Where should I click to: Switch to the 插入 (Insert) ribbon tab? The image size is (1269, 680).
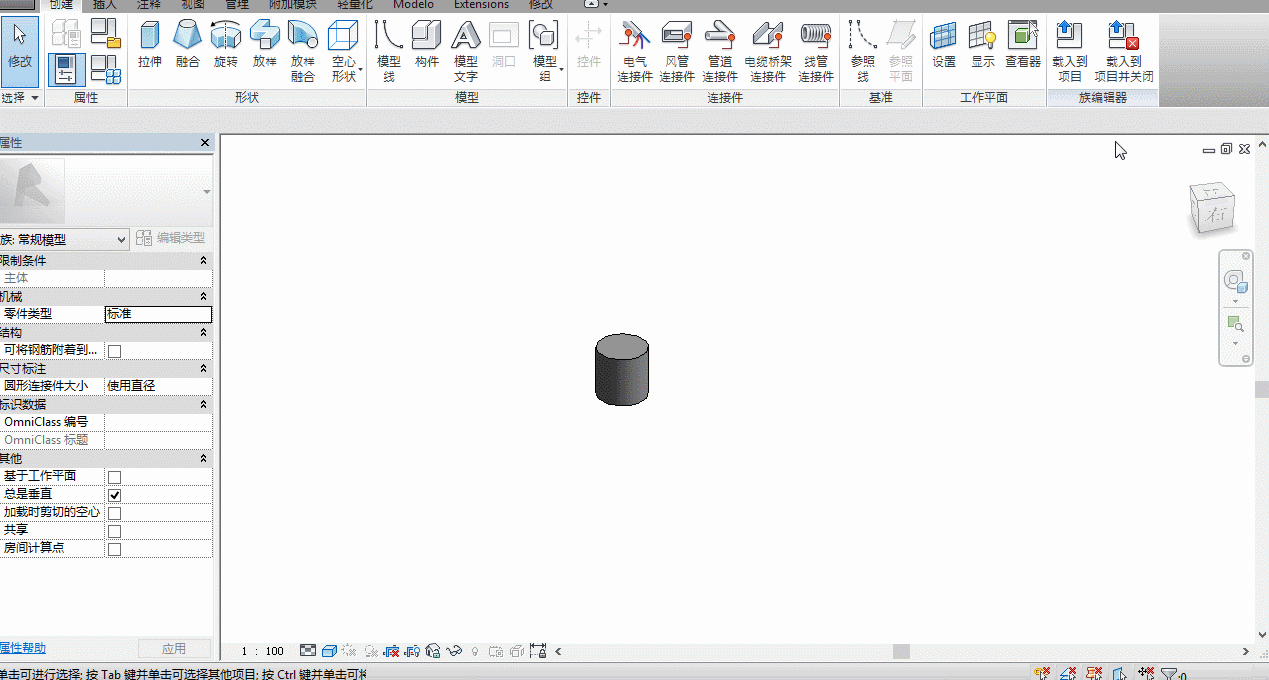click(105, 5)
